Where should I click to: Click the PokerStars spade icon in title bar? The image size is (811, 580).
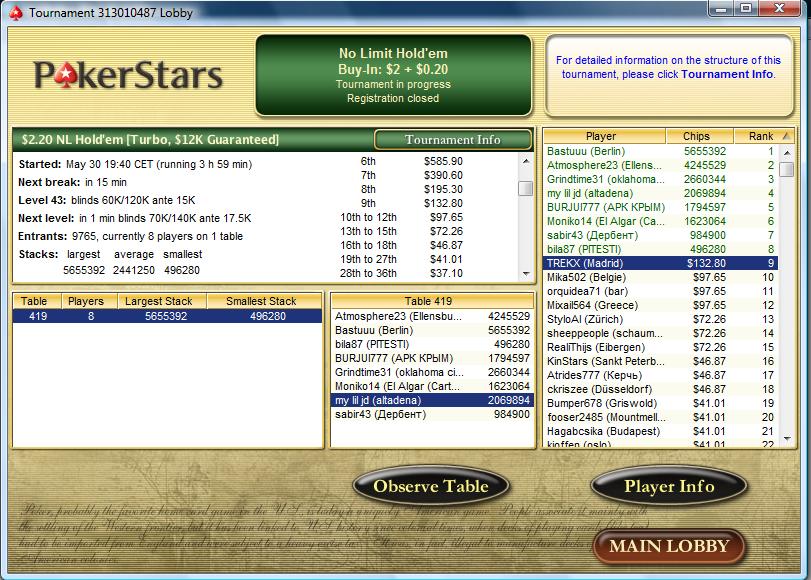click(16, 13)
